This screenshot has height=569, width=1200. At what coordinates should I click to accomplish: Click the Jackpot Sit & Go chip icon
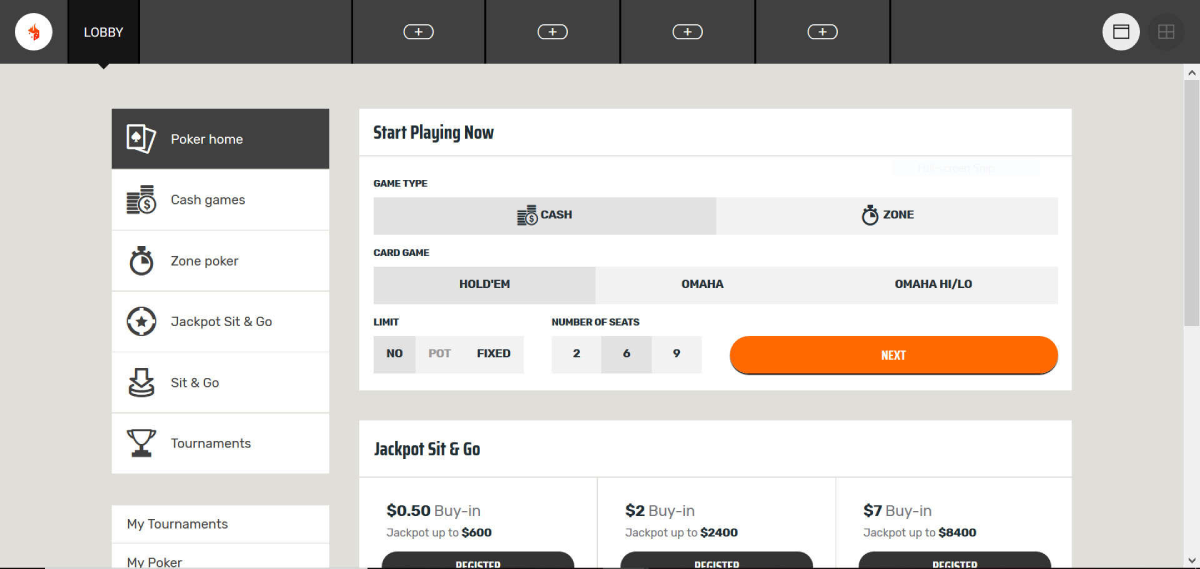pyautogui.click(x=141, y=322)
